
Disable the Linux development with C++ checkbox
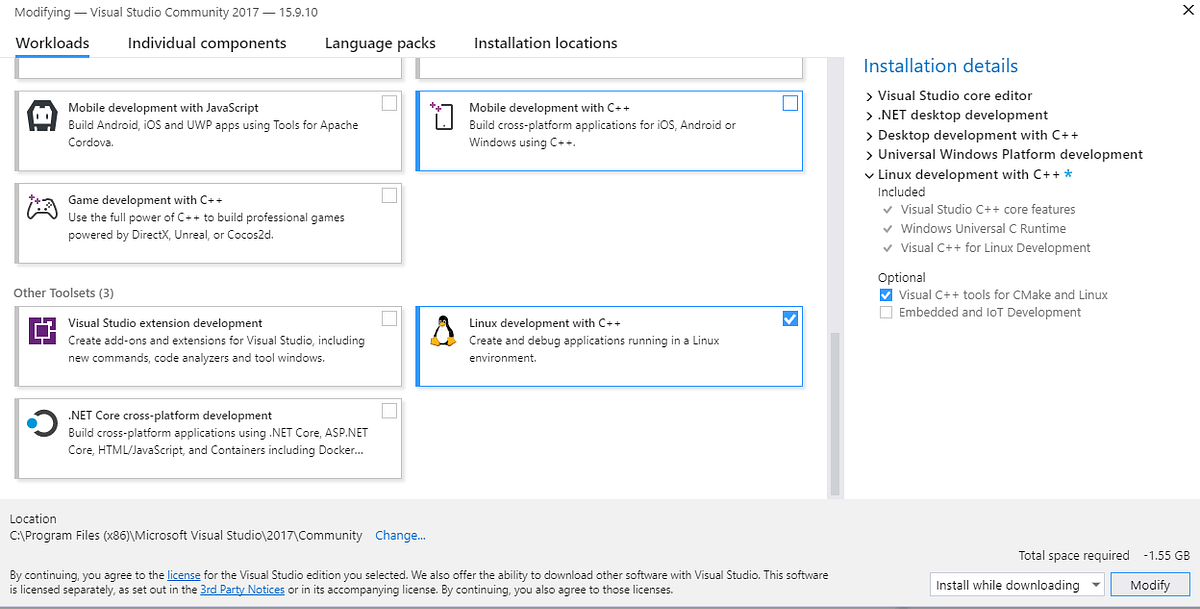pos(790,318)
